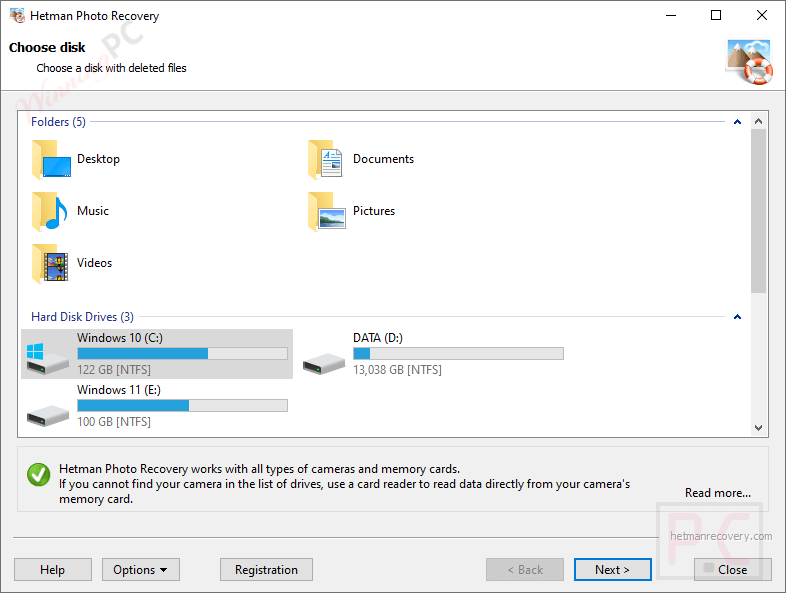This screenshot has width=786, height=593.
Task: Choose the Windows 10 (C:) drive icon
Action: 47,358
